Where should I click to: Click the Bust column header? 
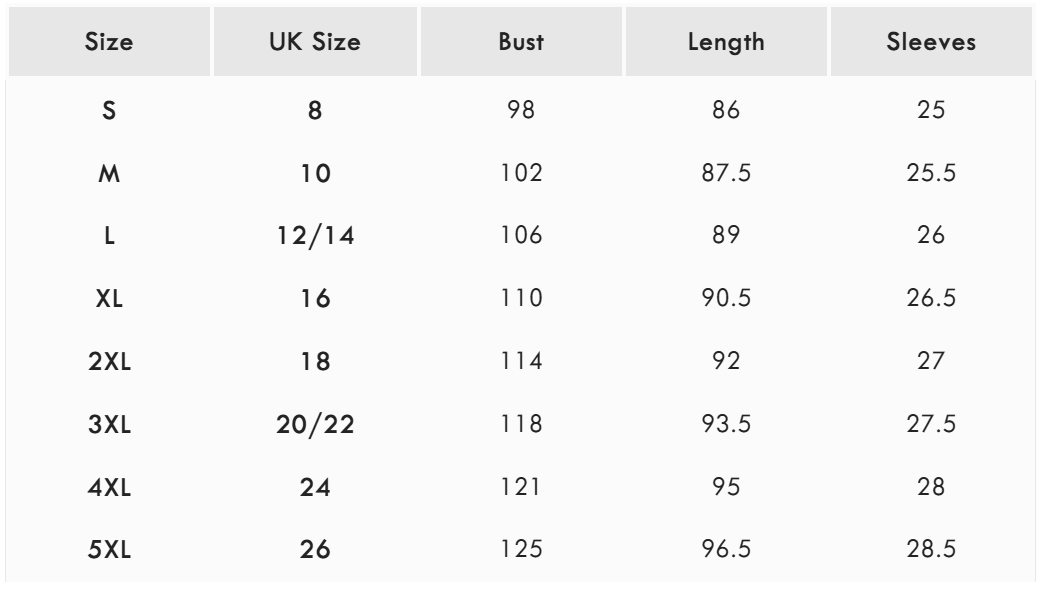[x=521, y=45]
